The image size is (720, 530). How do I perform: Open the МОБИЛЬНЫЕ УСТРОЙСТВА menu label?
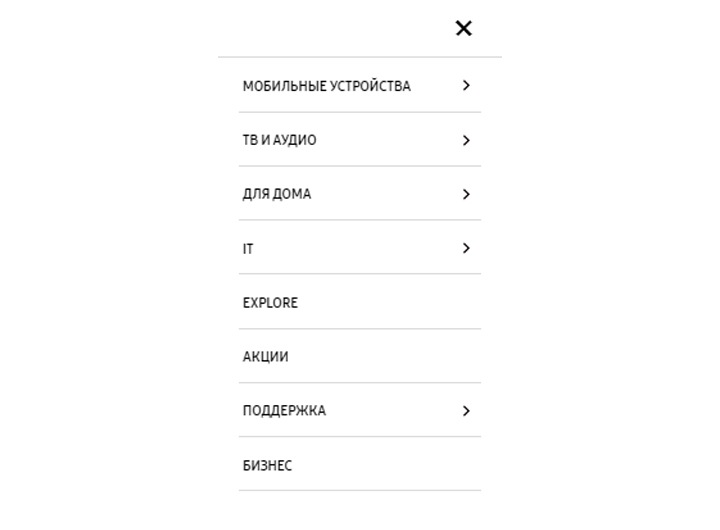tap(326, 86)
